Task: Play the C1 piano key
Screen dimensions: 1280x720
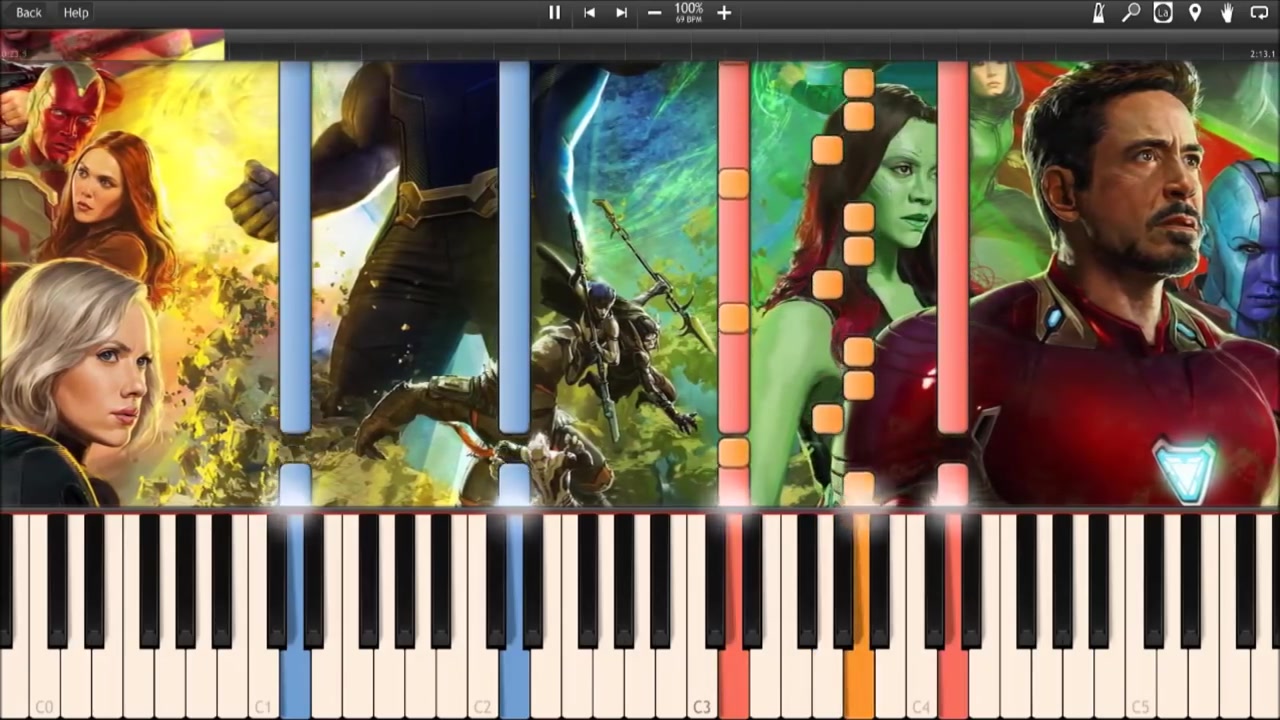Action: (264, 618)
